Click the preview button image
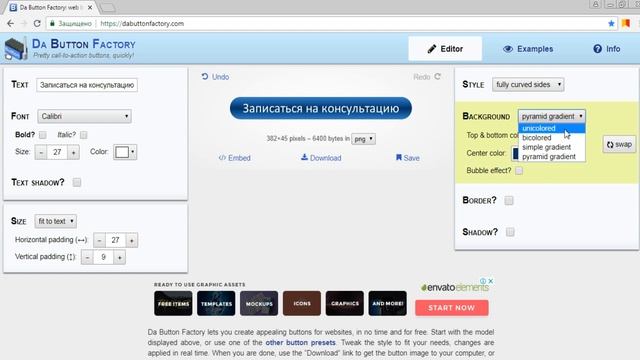 point(321,108)
